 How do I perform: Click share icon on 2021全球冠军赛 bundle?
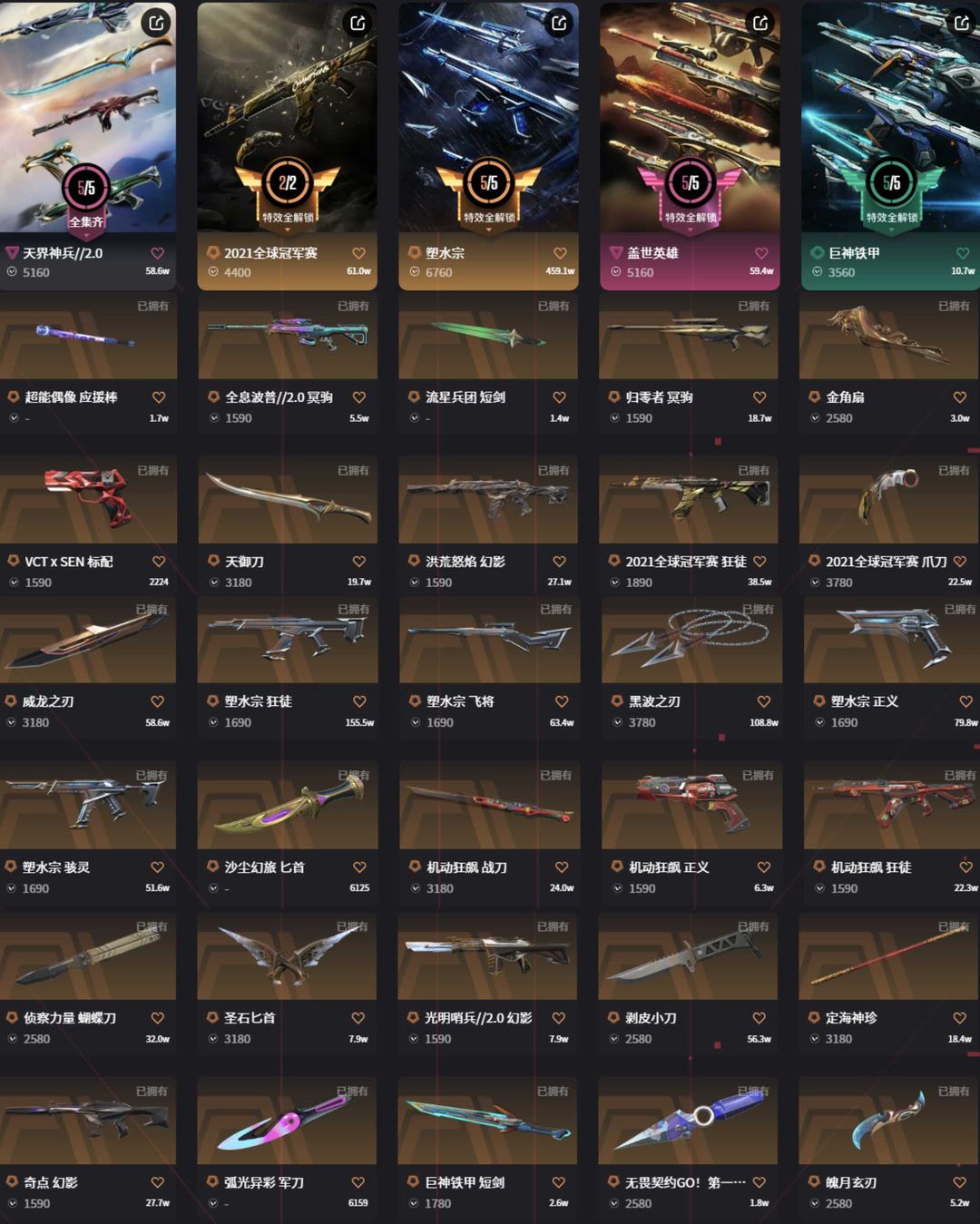[358, 23]
